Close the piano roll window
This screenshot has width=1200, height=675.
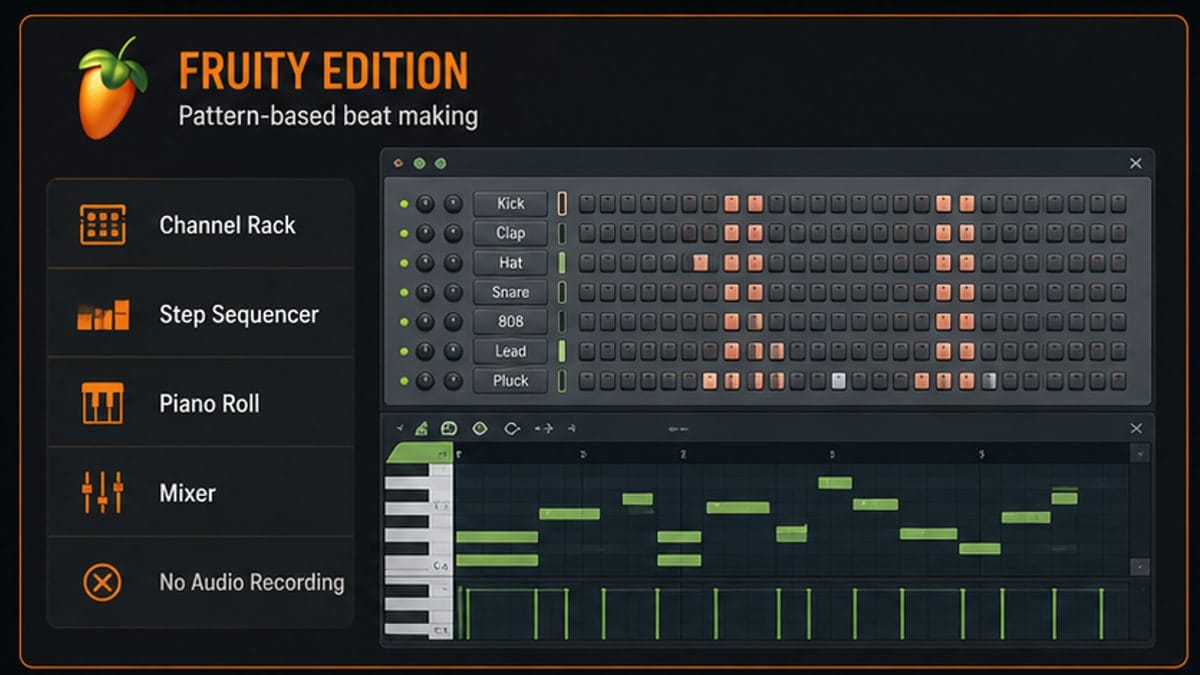point(1136,428)
